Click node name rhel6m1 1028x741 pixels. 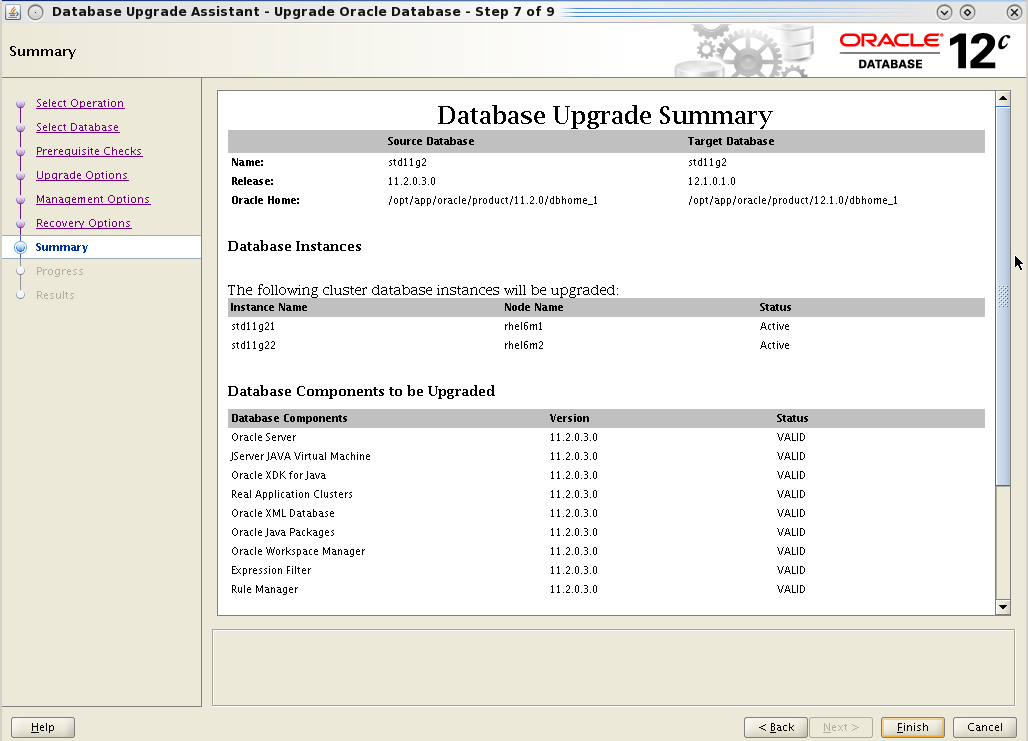524,326
